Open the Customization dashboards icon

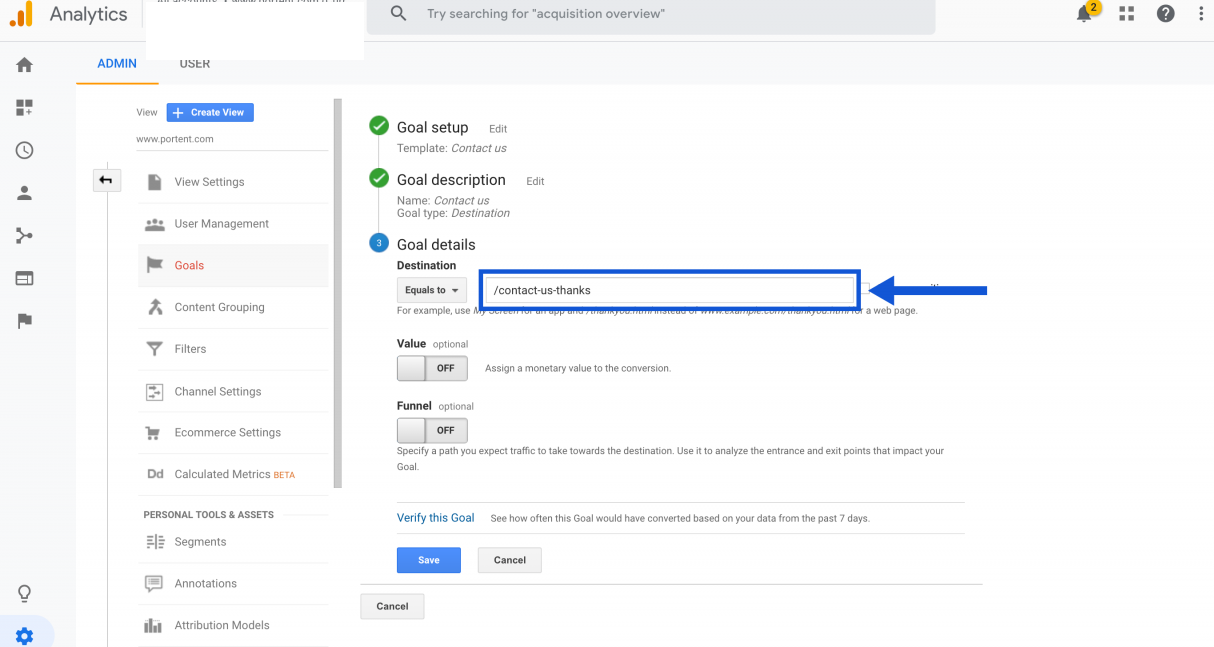[x=24, y=108]
